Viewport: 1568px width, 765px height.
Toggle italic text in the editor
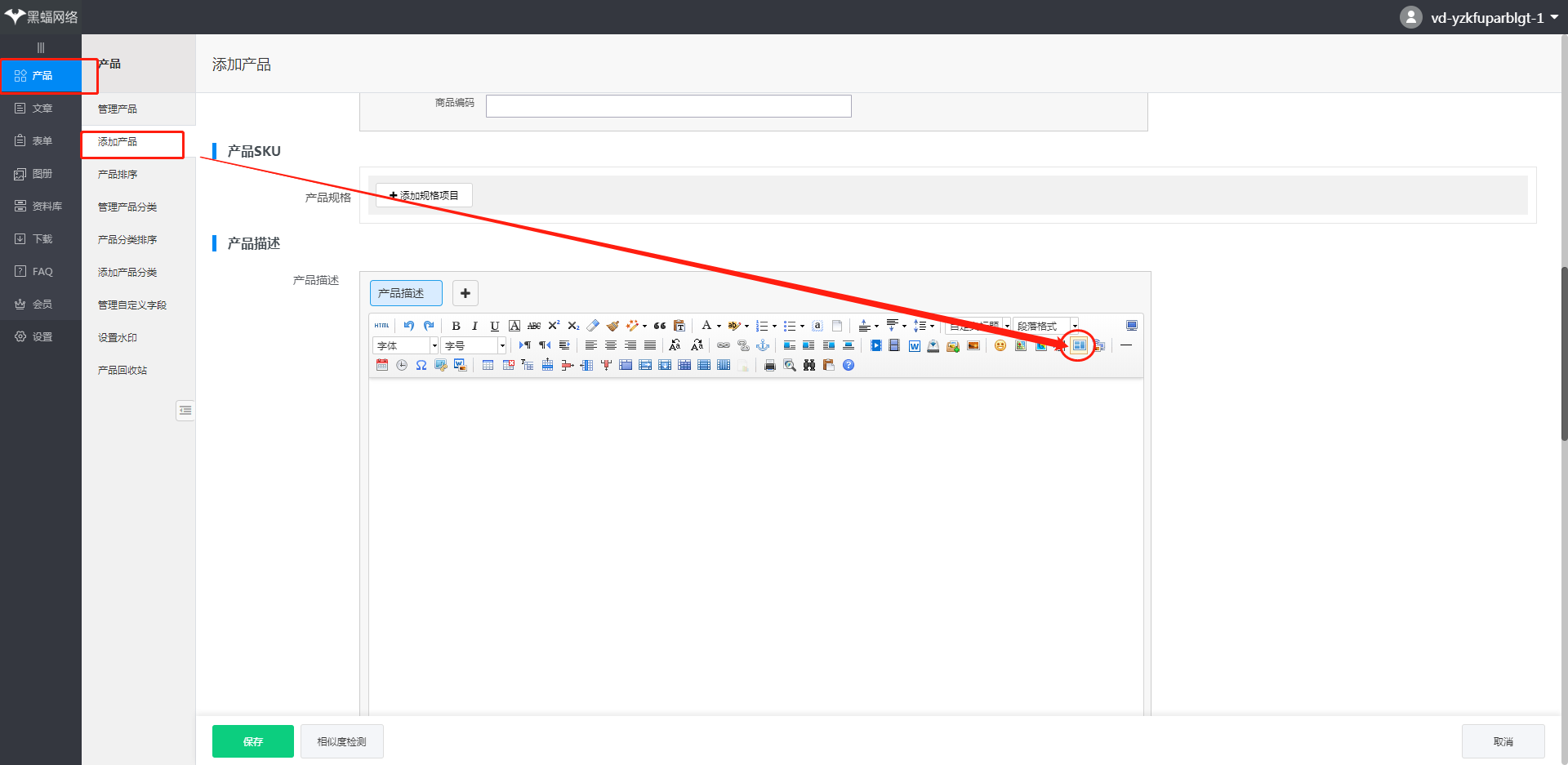tap(474, 326)
